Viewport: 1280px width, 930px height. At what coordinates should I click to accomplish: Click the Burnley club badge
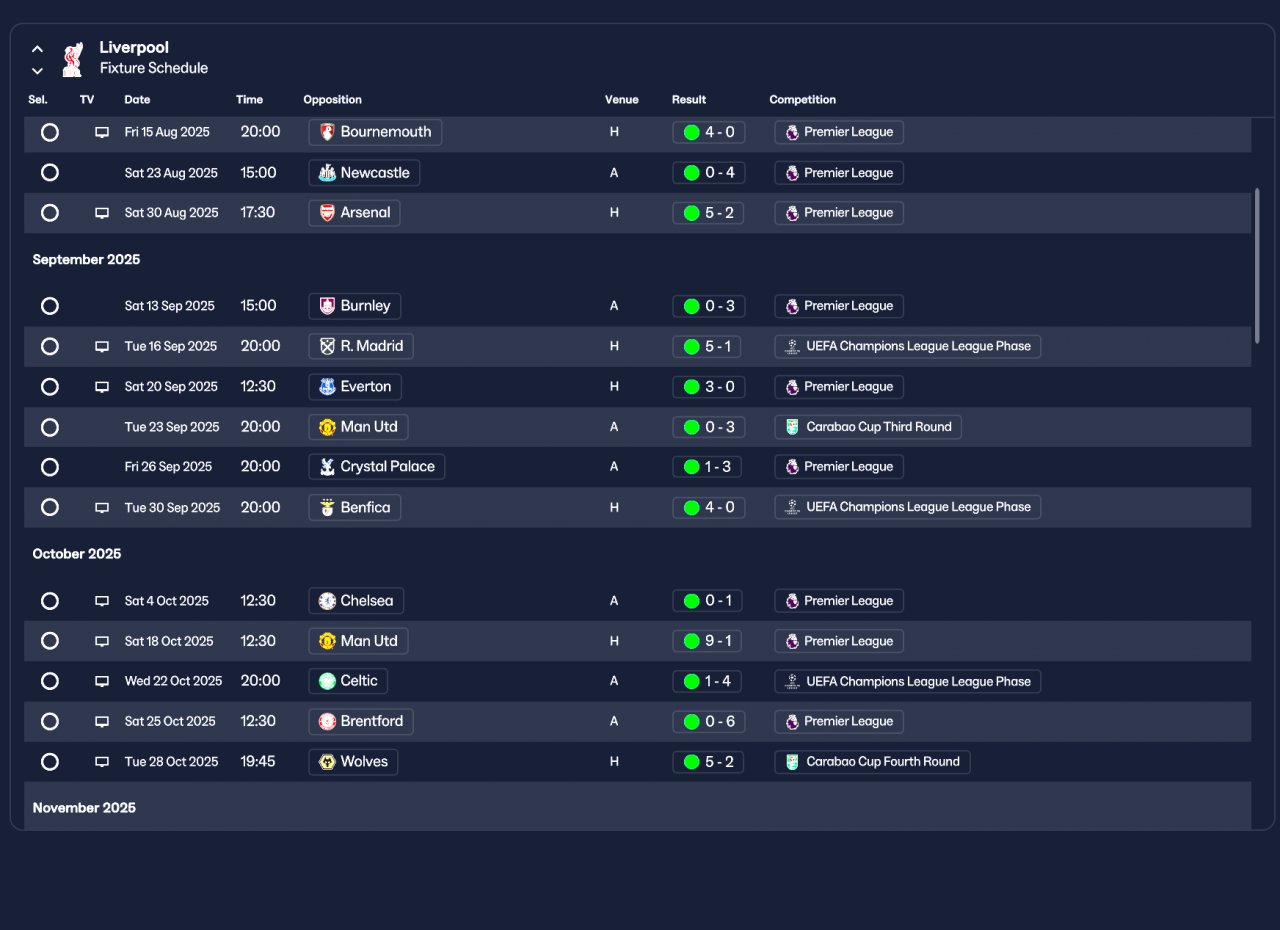pos(327,306)
